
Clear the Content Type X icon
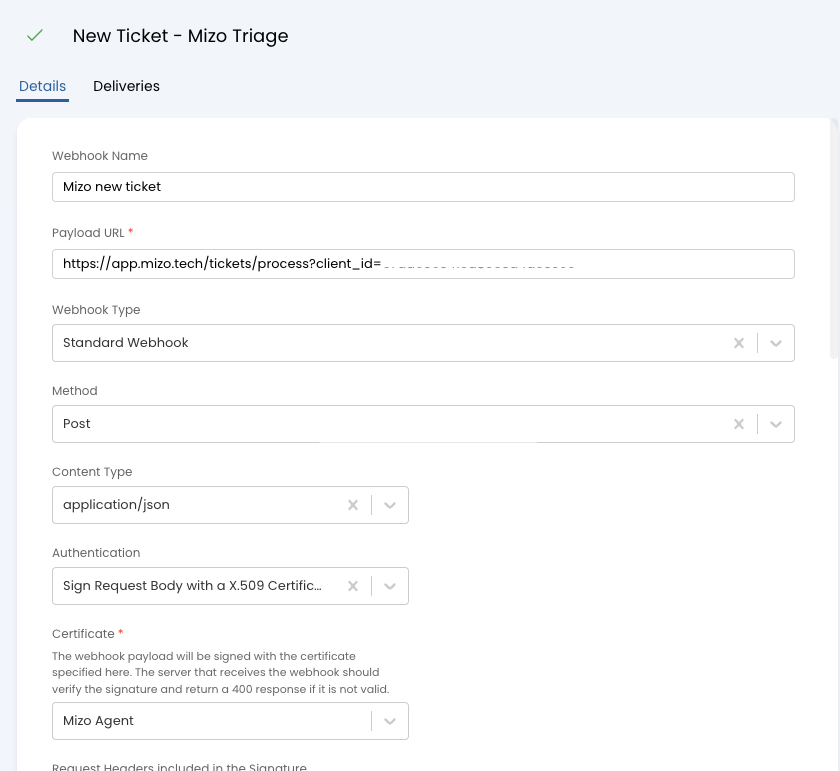353,505
